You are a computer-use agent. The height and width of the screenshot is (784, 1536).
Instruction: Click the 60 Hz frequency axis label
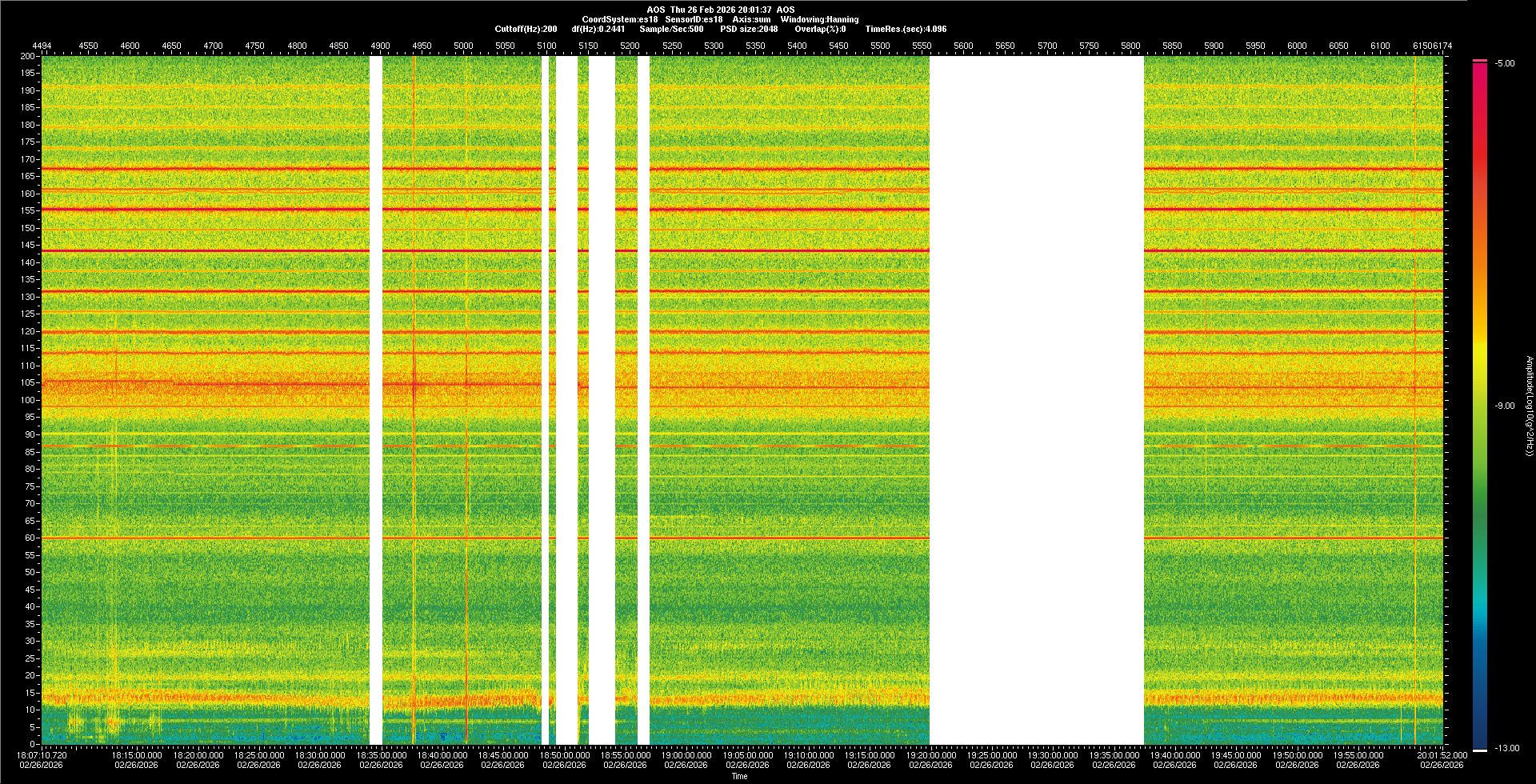[x=30, y=538]
